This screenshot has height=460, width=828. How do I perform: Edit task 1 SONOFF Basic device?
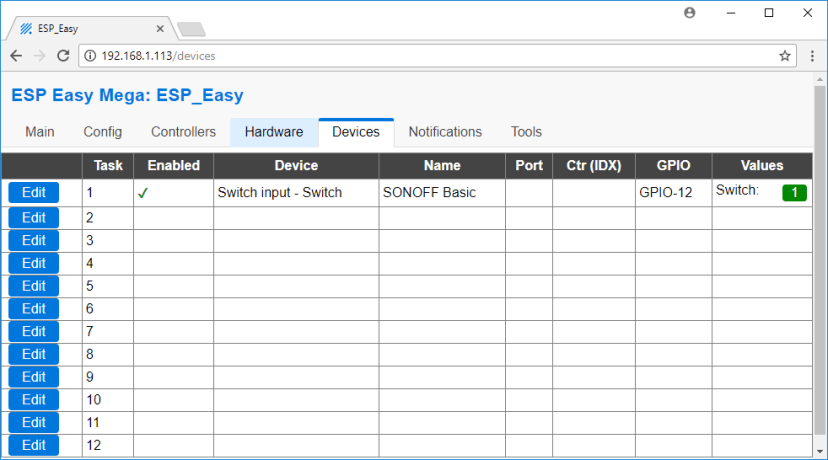click(x=34, y=193)
